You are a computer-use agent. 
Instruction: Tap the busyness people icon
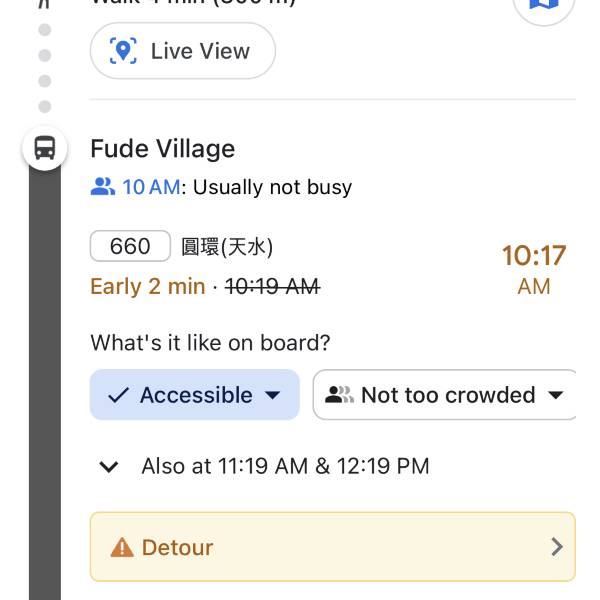[x=103, y=187]
